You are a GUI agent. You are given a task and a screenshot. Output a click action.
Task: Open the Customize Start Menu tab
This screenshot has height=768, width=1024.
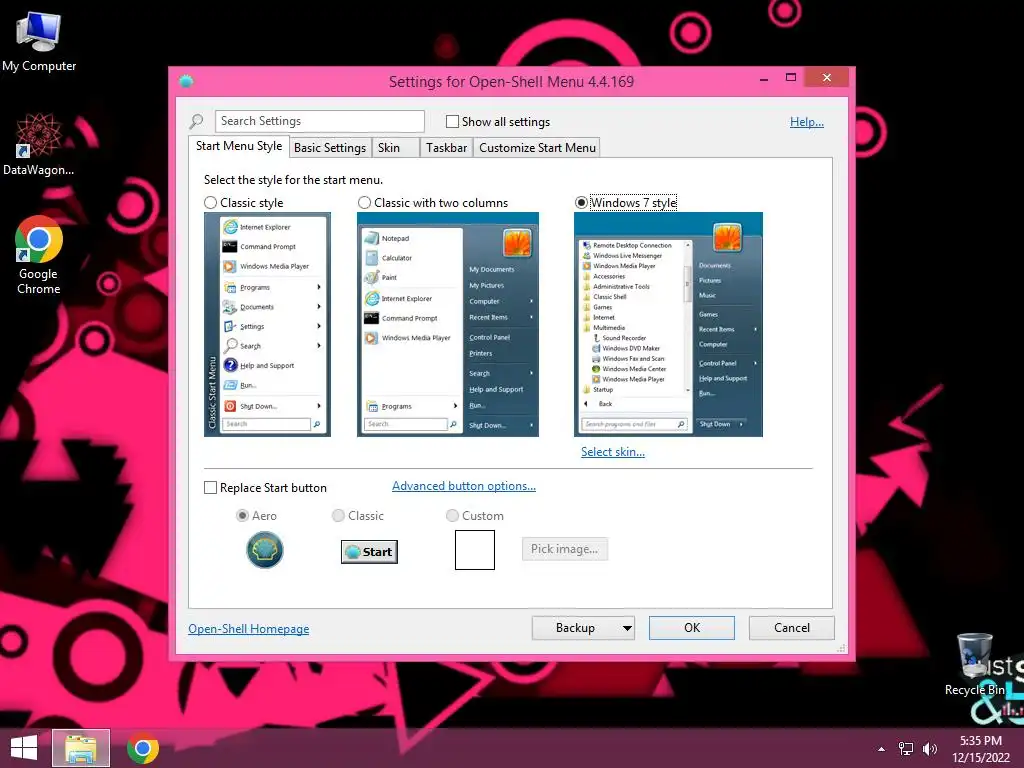pyautogui.click(x=537, y=148)
